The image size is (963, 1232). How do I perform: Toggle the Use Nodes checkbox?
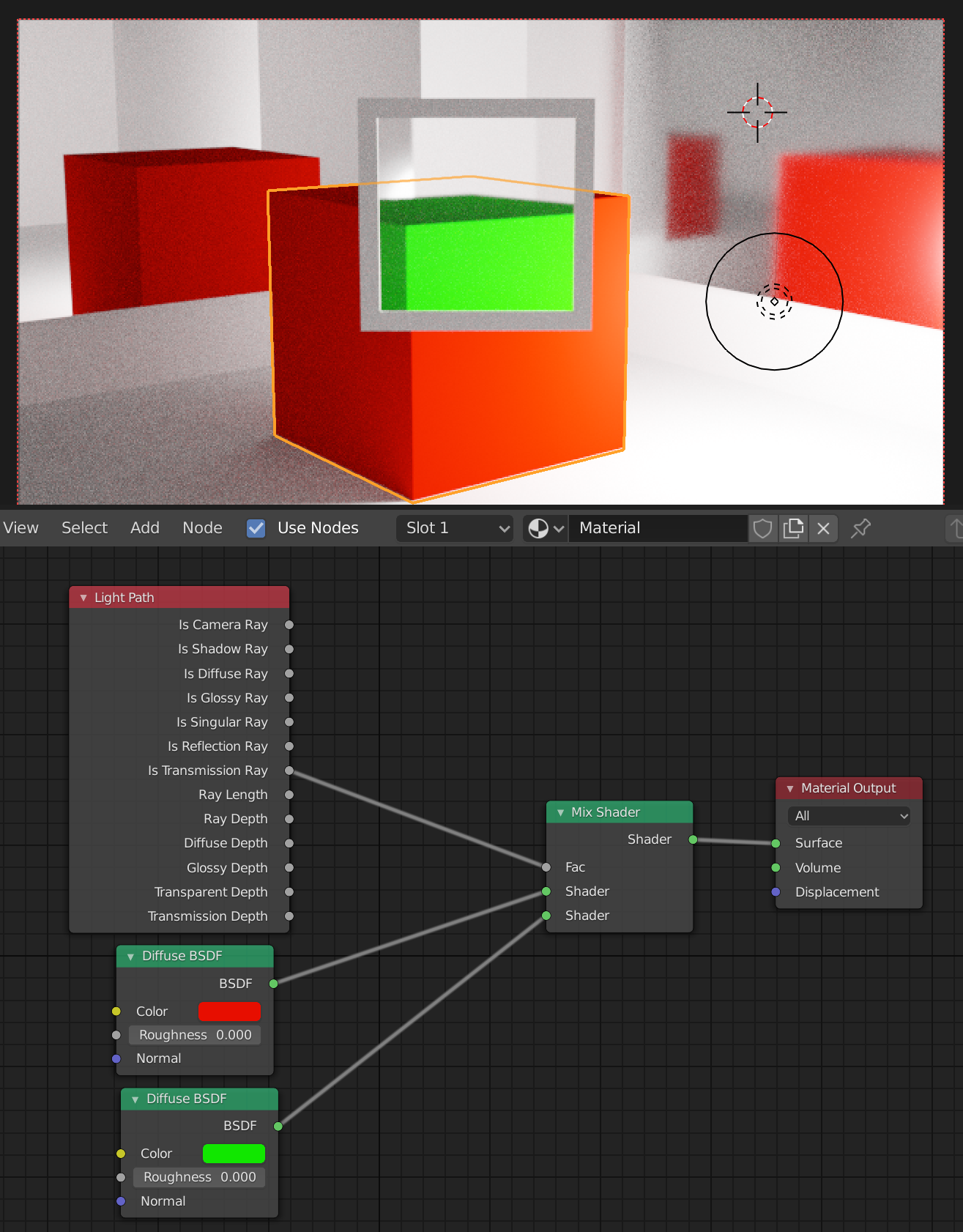[256, 528]
